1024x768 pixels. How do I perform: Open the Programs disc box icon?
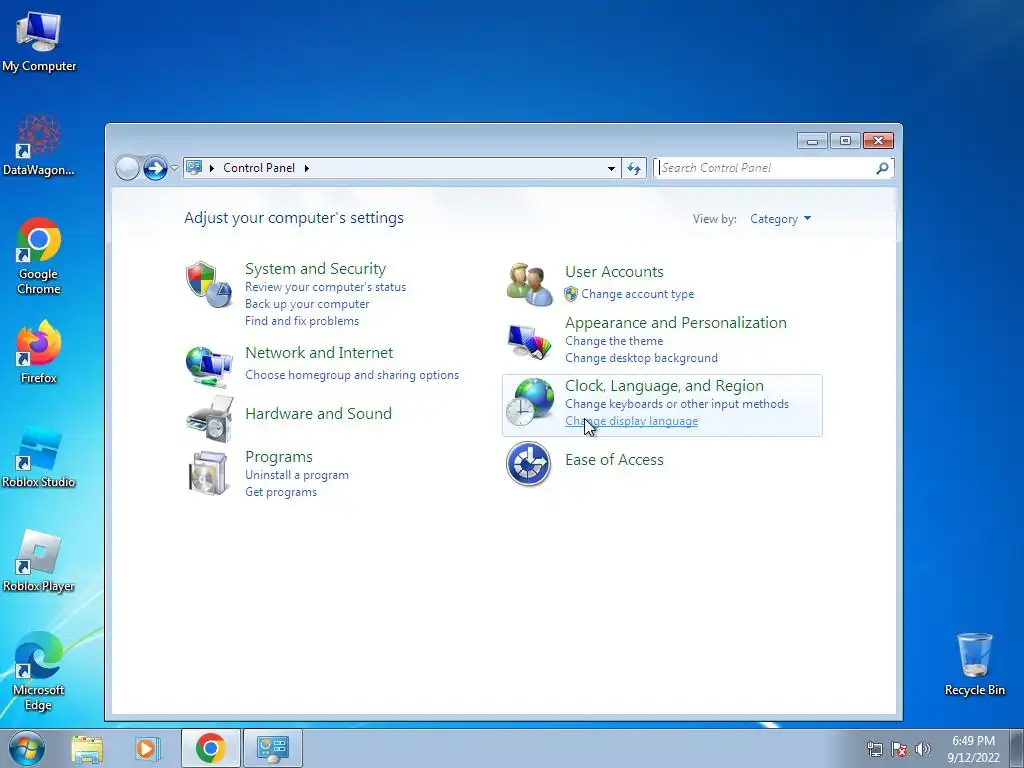[209, 473]
